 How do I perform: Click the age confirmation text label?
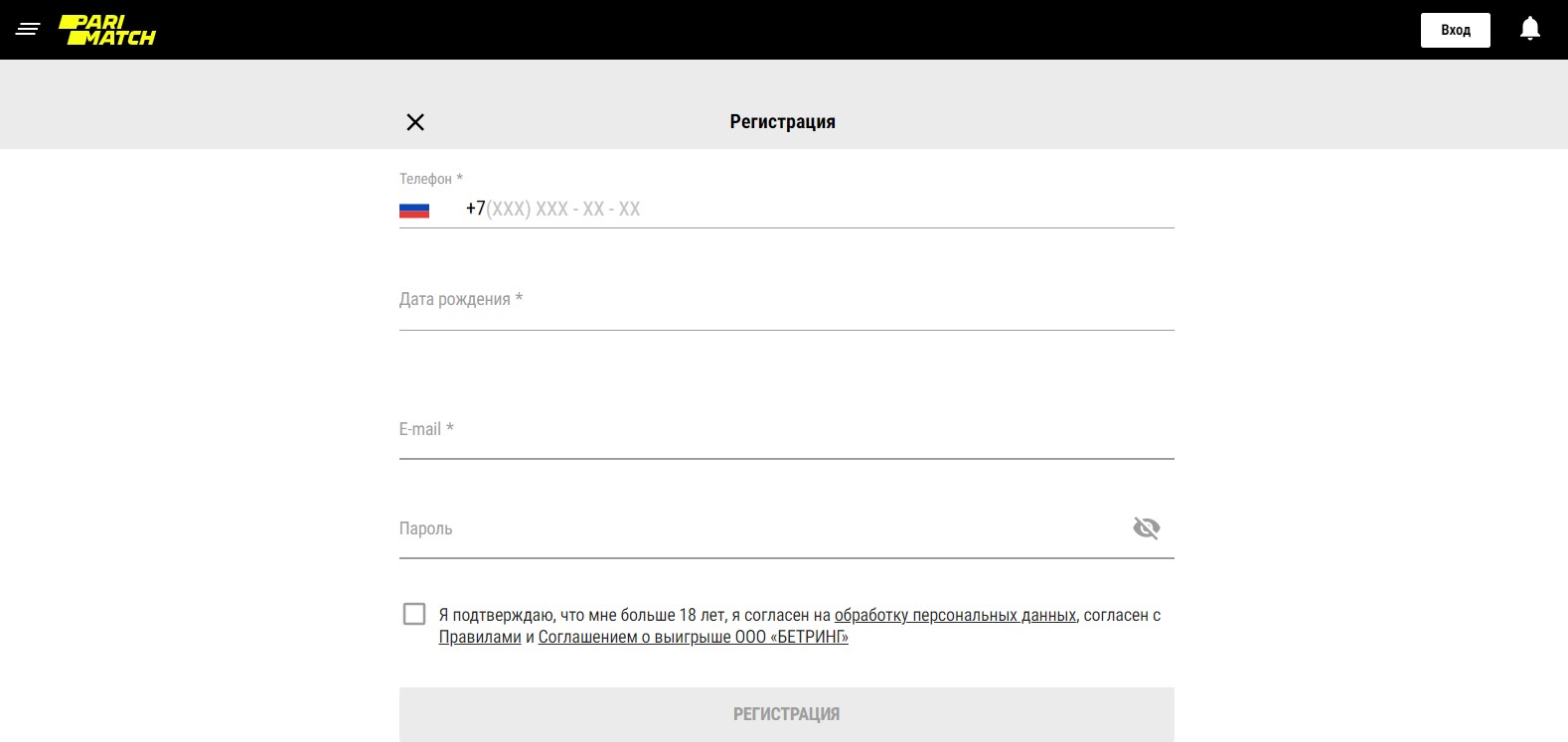click(x=800, y=626)
